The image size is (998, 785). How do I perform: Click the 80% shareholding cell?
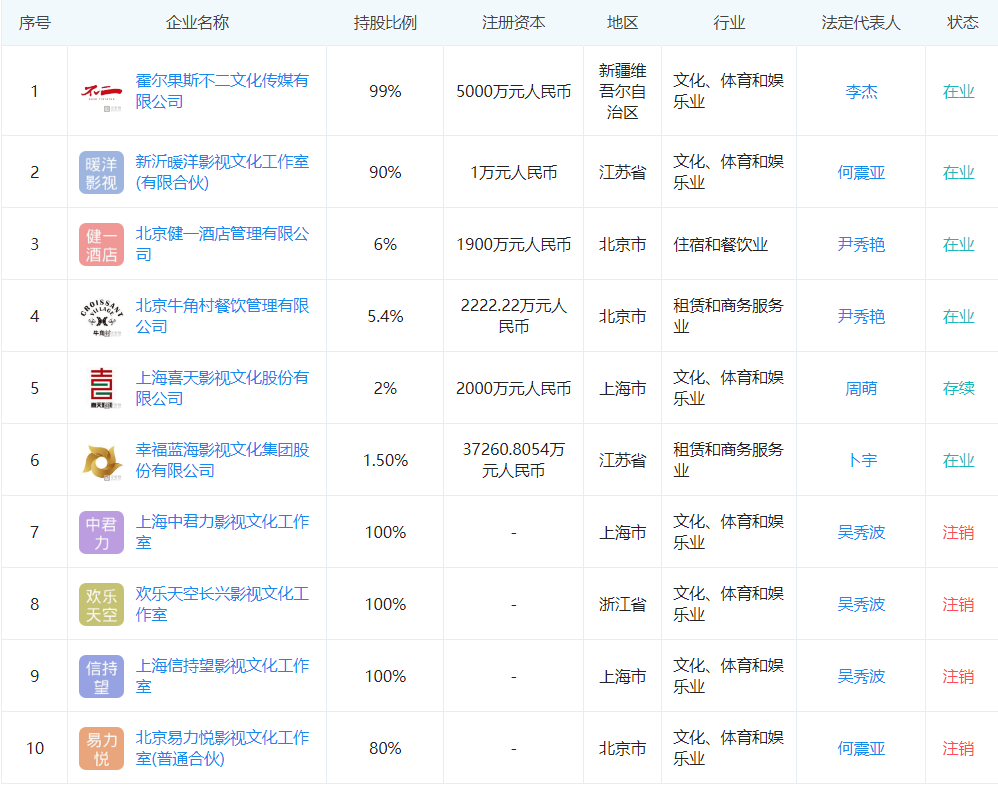point(385,748)
